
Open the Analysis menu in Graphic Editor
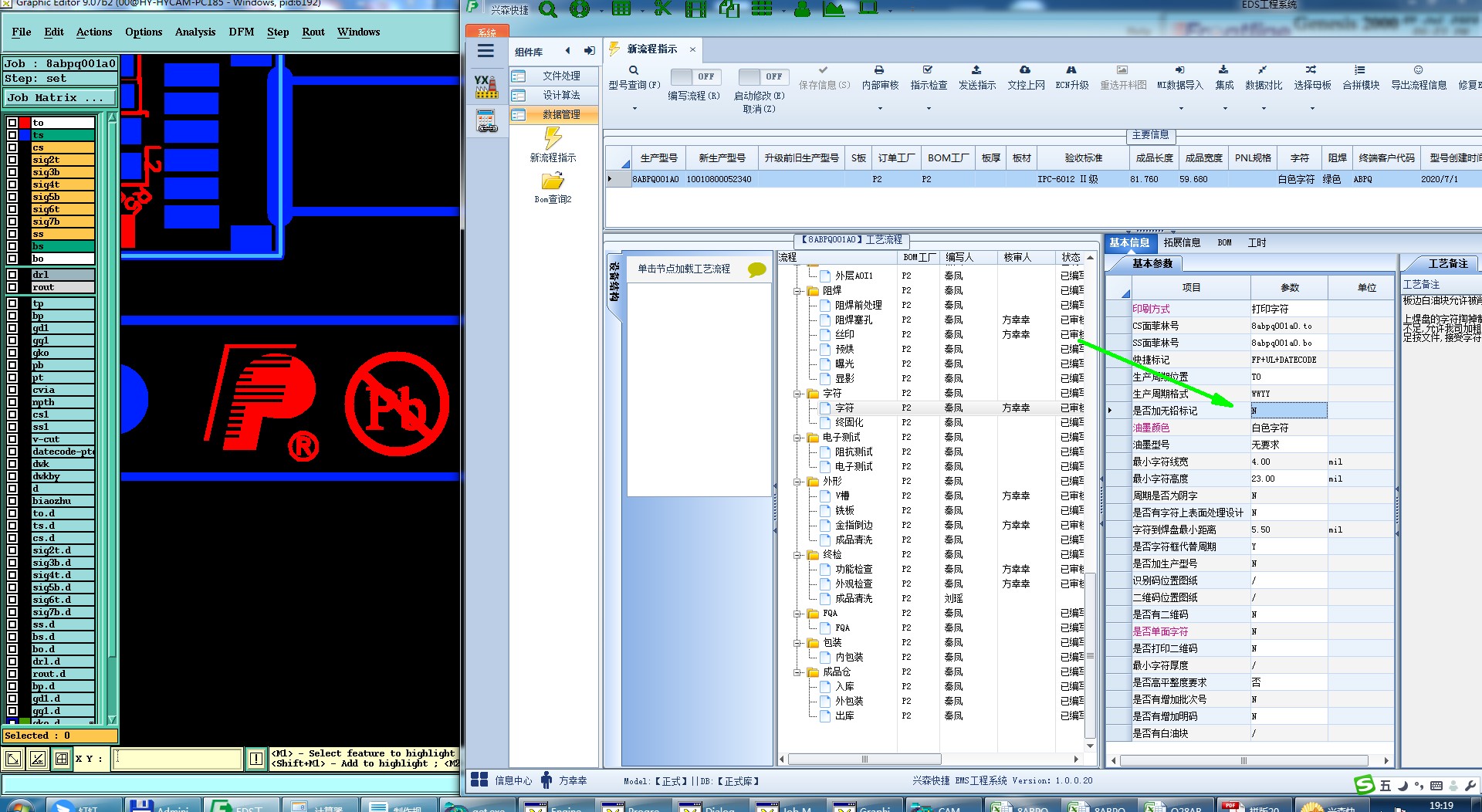[195, 32]
